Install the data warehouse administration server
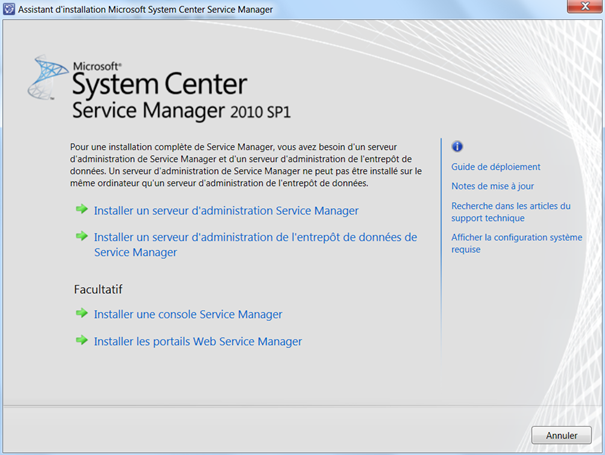Screen dimensions: 605x455 [x=255, y=244]
